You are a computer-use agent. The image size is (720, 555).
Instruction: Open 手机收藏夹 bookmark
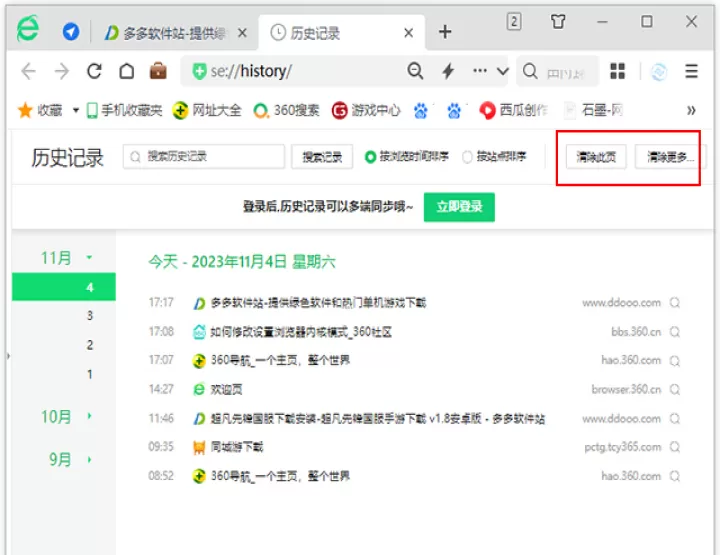[x=124, y=110]
